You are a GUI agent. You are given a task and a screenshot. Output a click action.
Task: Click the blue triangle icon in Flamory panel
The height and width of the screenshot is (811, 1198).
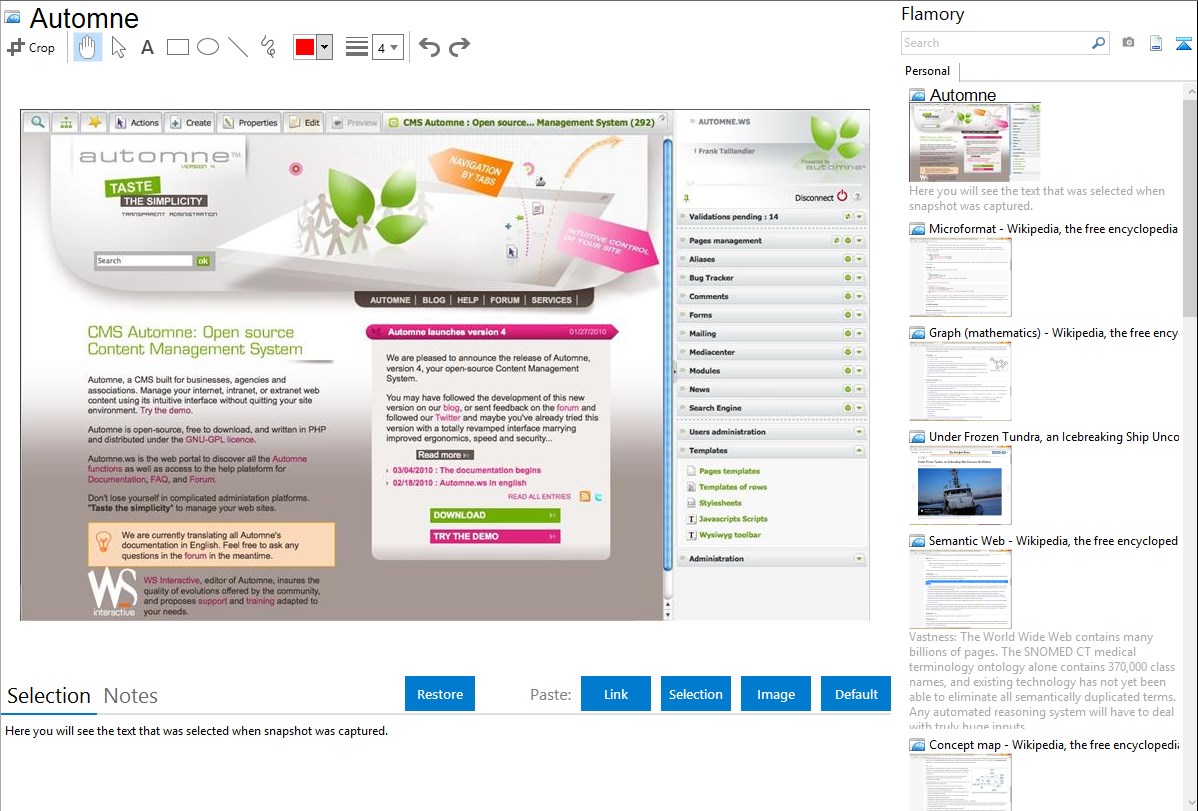tap(1183, 43)
